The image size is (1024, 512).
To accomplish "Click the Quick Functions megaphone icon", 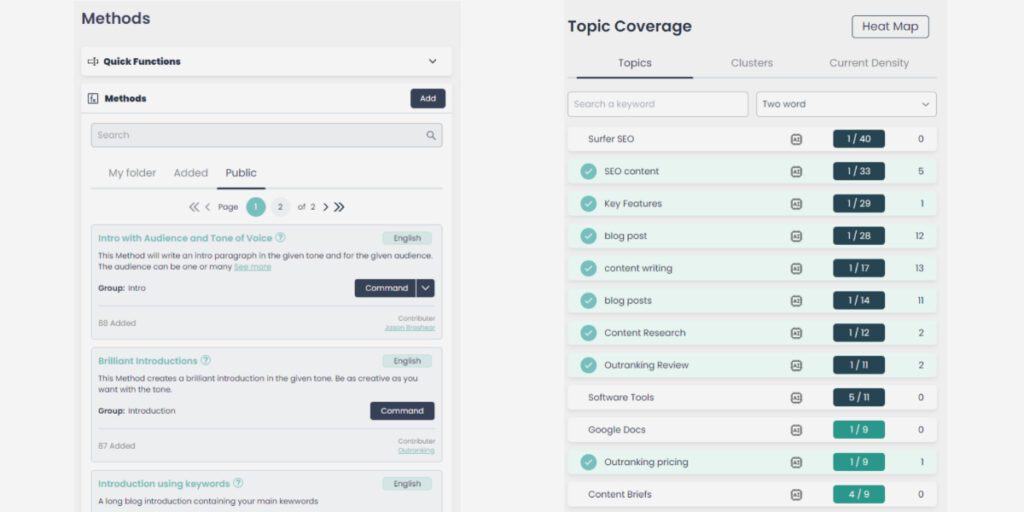I will tap(93, 61).
